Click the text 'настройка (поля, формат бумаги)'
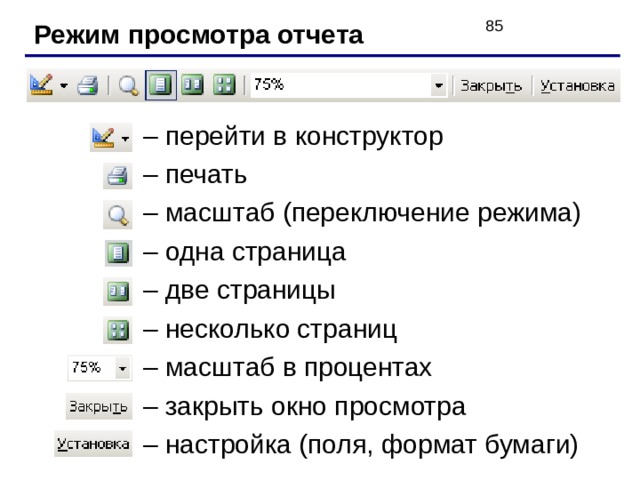This screenshot has width=640, height=480. [372, 445]
